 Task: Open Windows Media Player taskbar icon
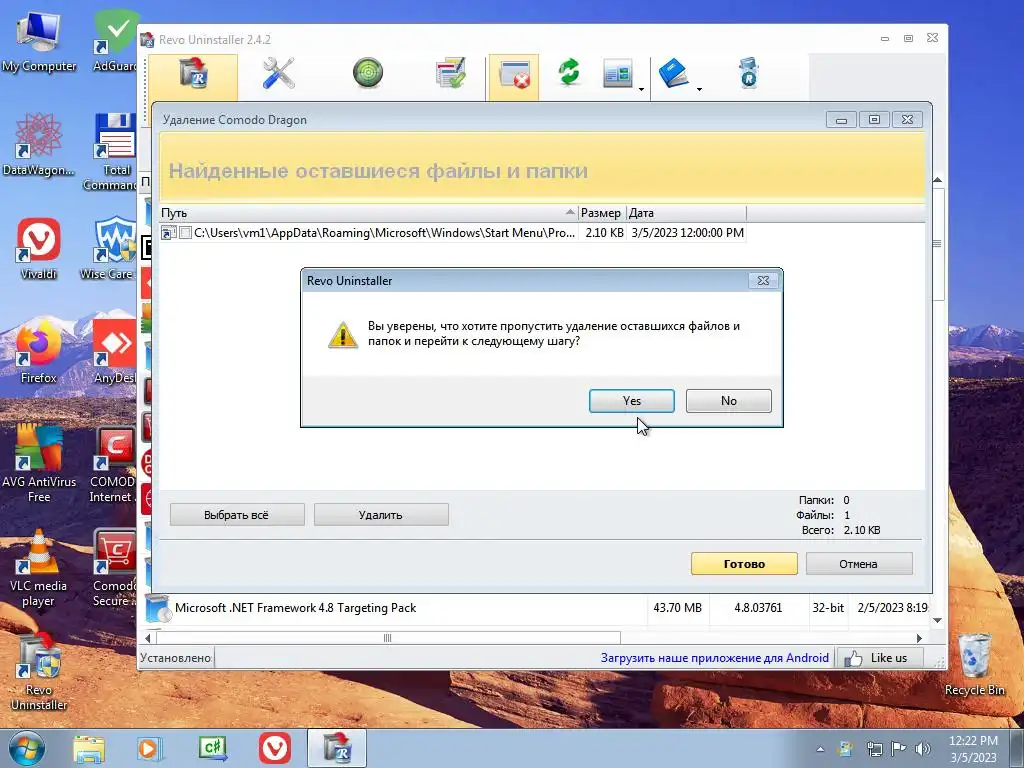(150, 748)
